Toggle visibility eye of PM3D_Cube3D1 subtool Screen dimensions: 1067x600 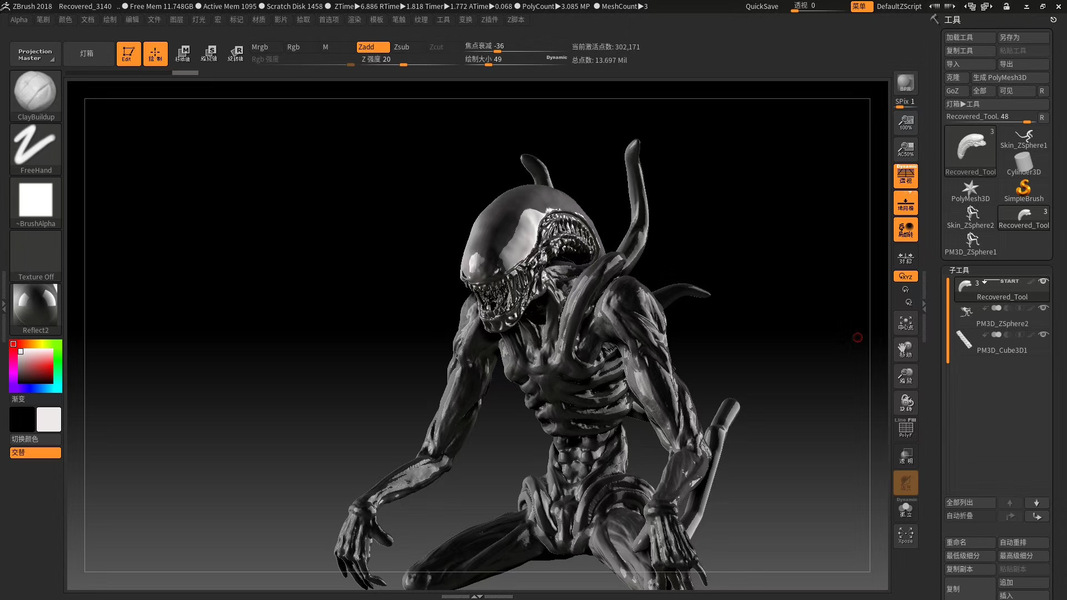point(1043,334)
